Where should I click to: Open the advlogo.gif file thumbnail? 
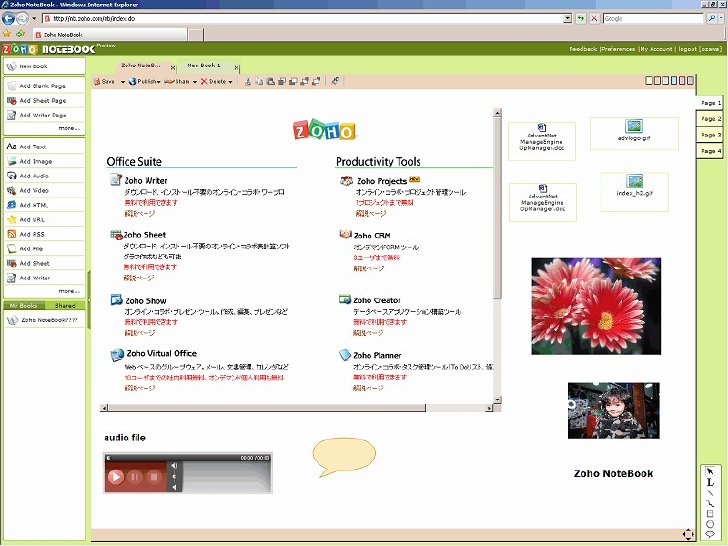pos(634,133)
